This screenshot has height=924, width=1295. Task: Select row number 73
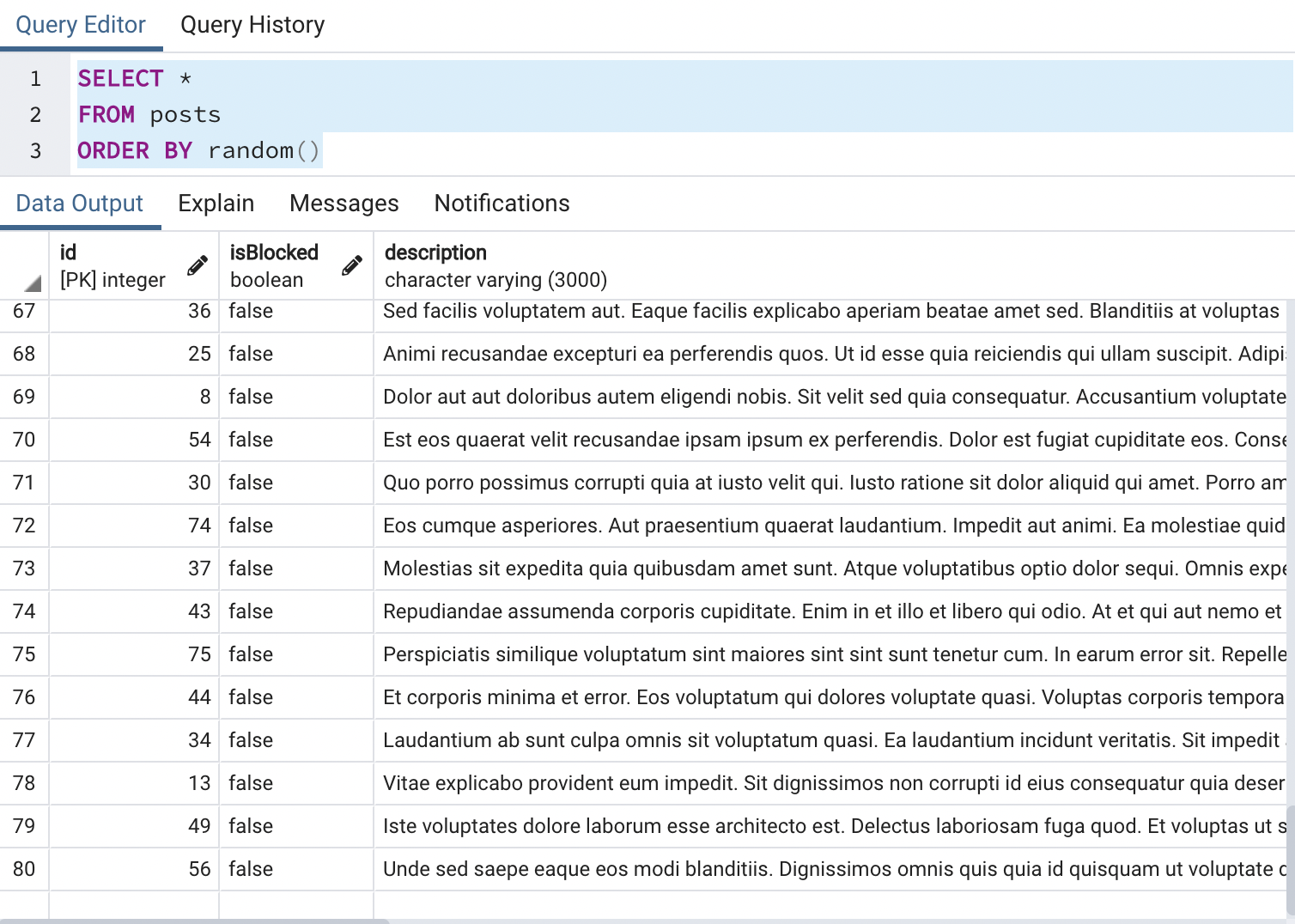[x=24, y=568]
